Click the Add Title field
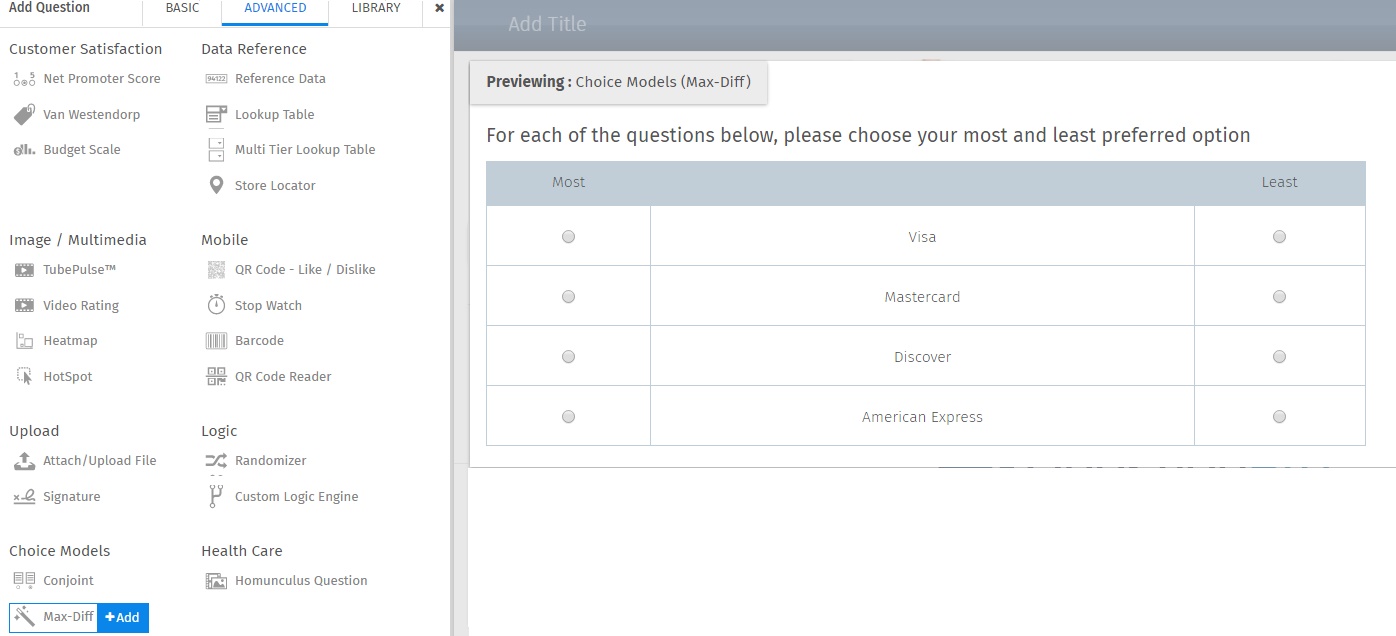 tap(550, 24)
